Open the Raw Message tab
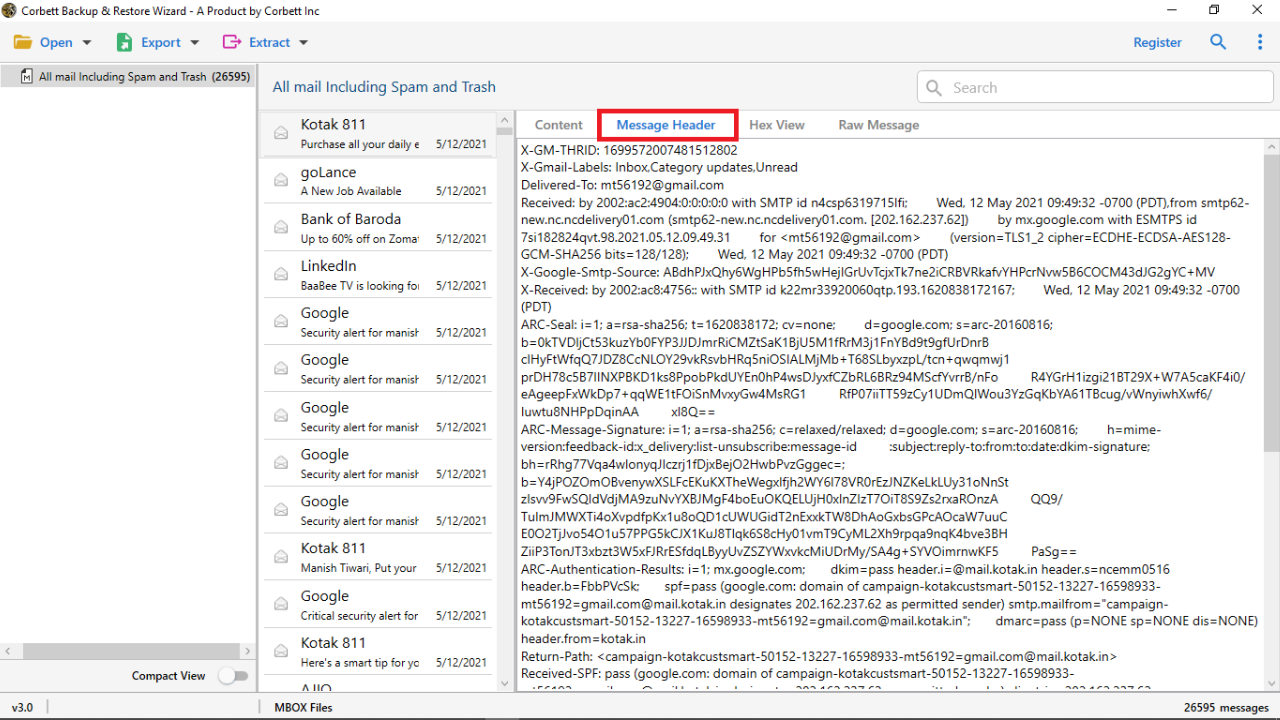1280x720 pixels. [x=878, y=124]
